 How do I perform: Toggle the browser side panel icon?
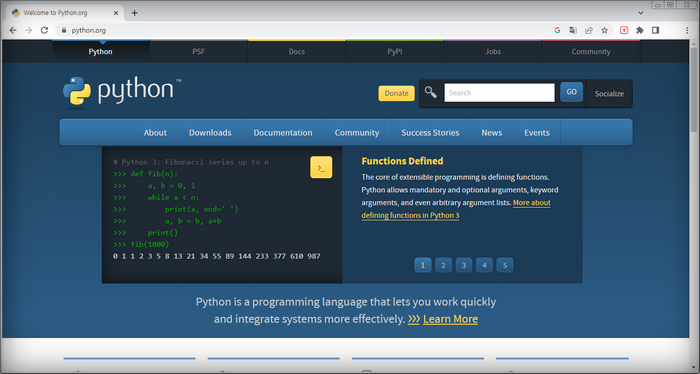click(655, 30)
